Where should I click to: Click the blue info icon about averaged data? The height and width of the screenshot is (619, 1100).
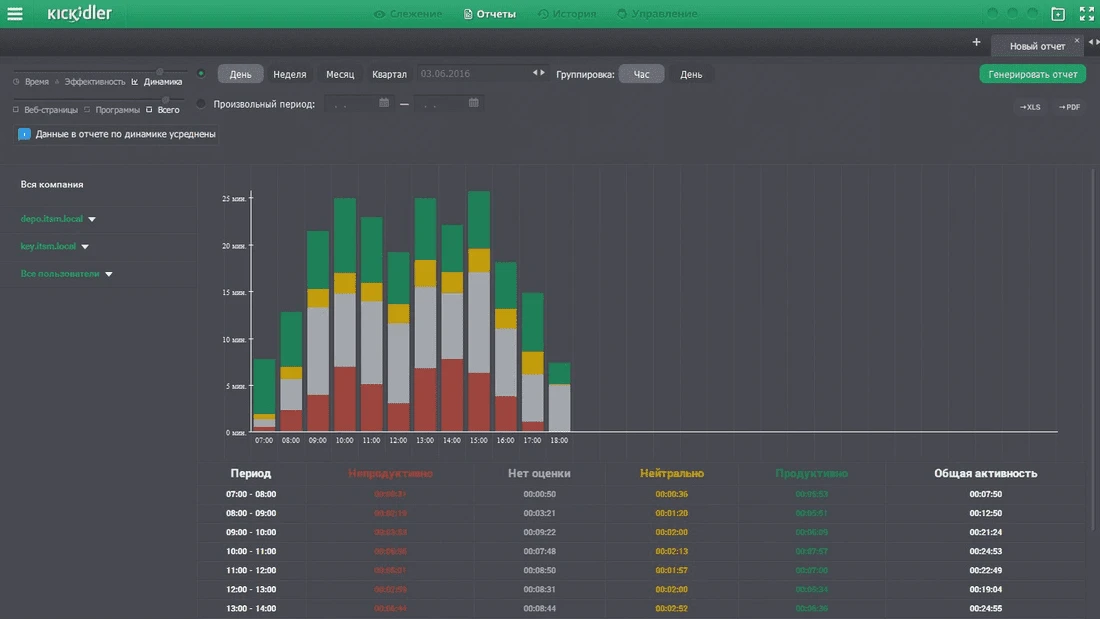pos(24,134)
